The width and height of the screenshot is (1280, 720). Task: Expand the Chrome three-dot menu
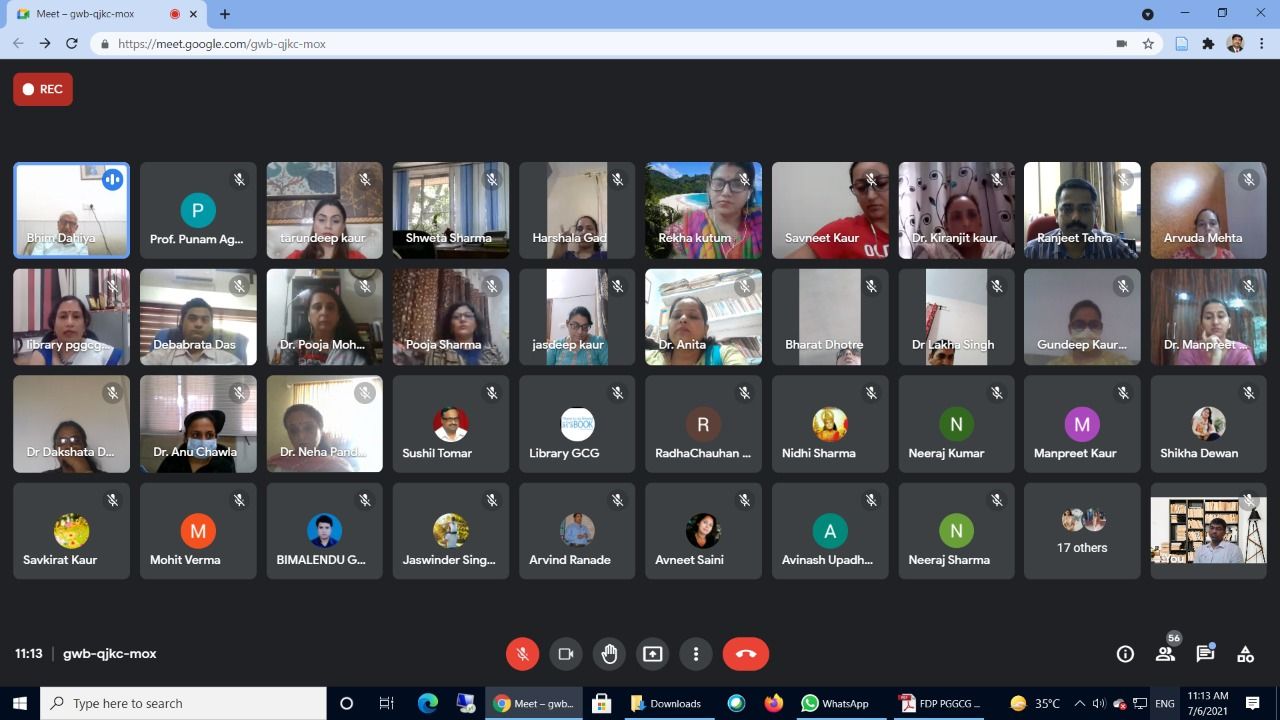(x=1263, y=44)
